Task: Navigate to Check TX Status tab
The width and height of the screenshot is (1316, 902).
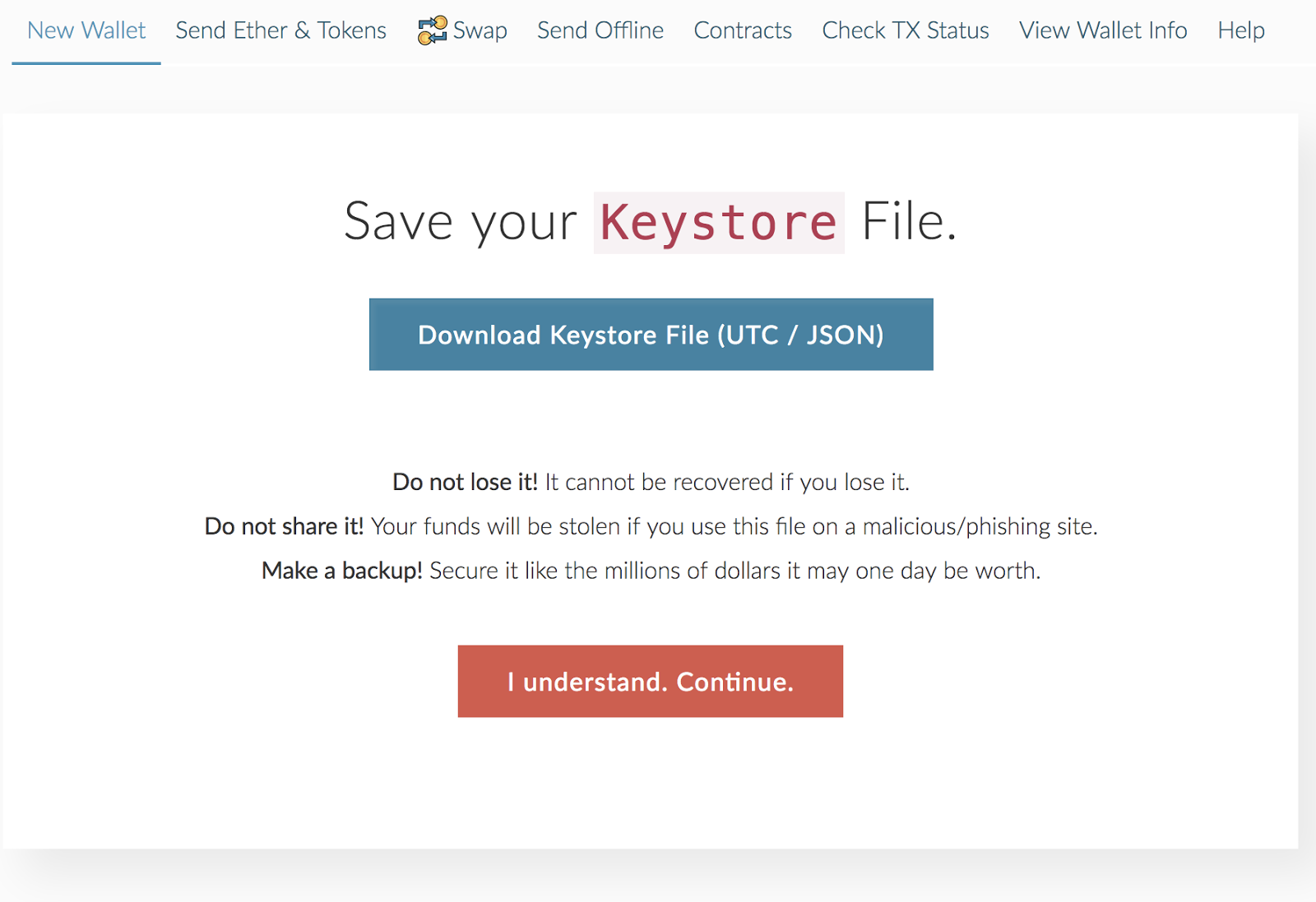Action: tap(906, 30)
